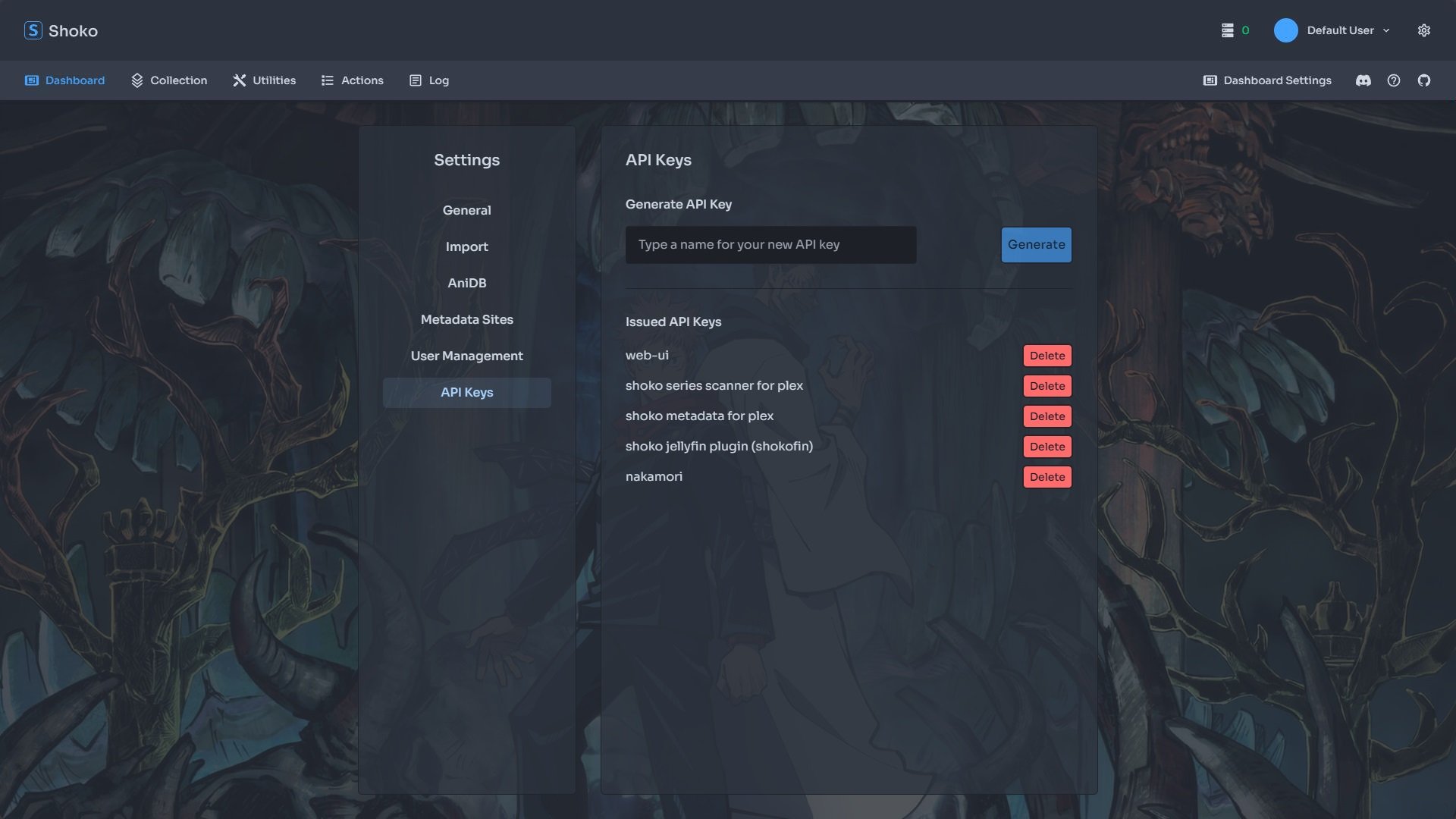Delete the web-ui API key
Viewport: 1456px width, 819px height.
[x=1047, y=356]
